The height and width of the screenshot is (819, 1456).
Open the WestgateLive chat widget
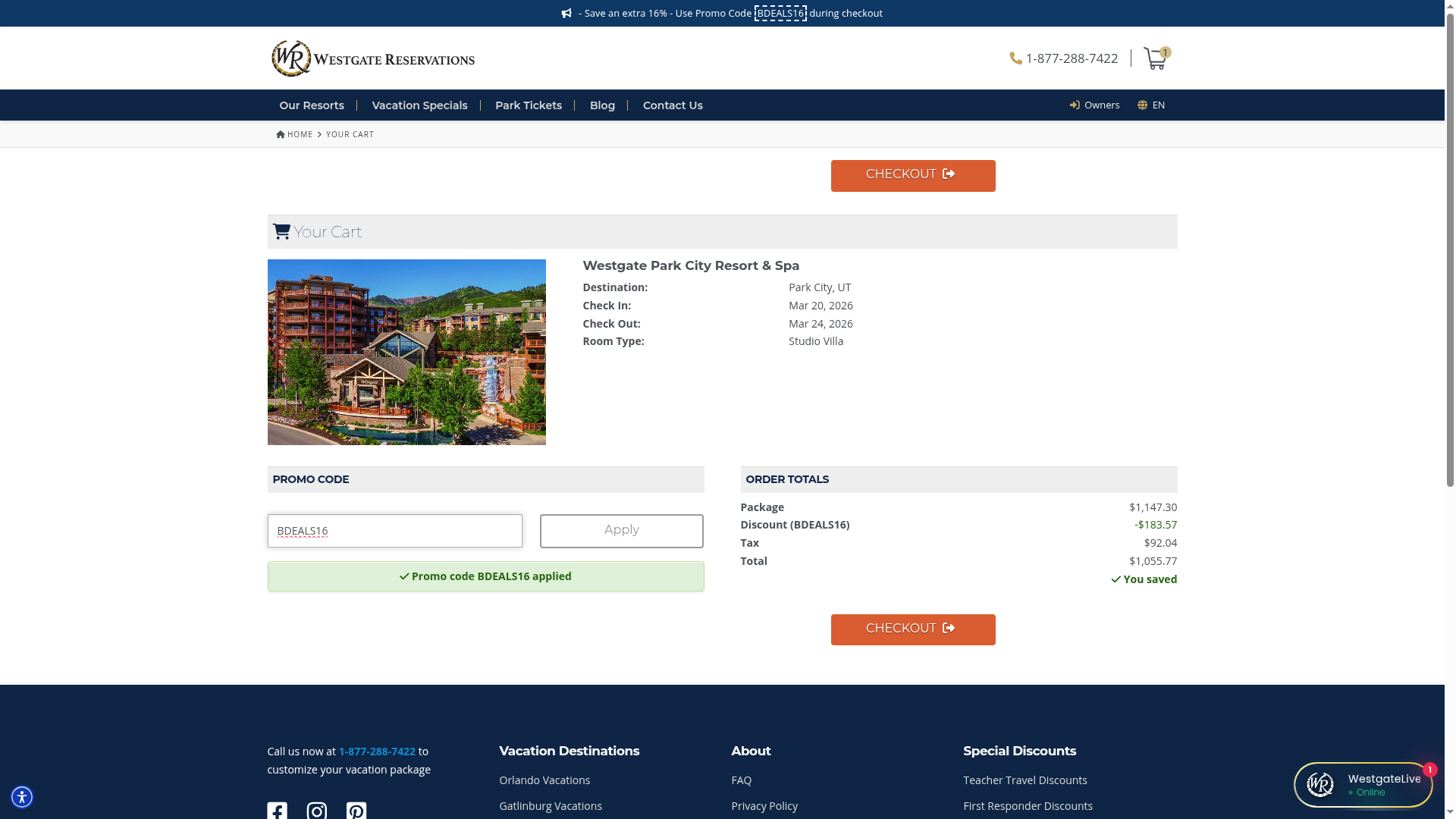(1363, 785)
